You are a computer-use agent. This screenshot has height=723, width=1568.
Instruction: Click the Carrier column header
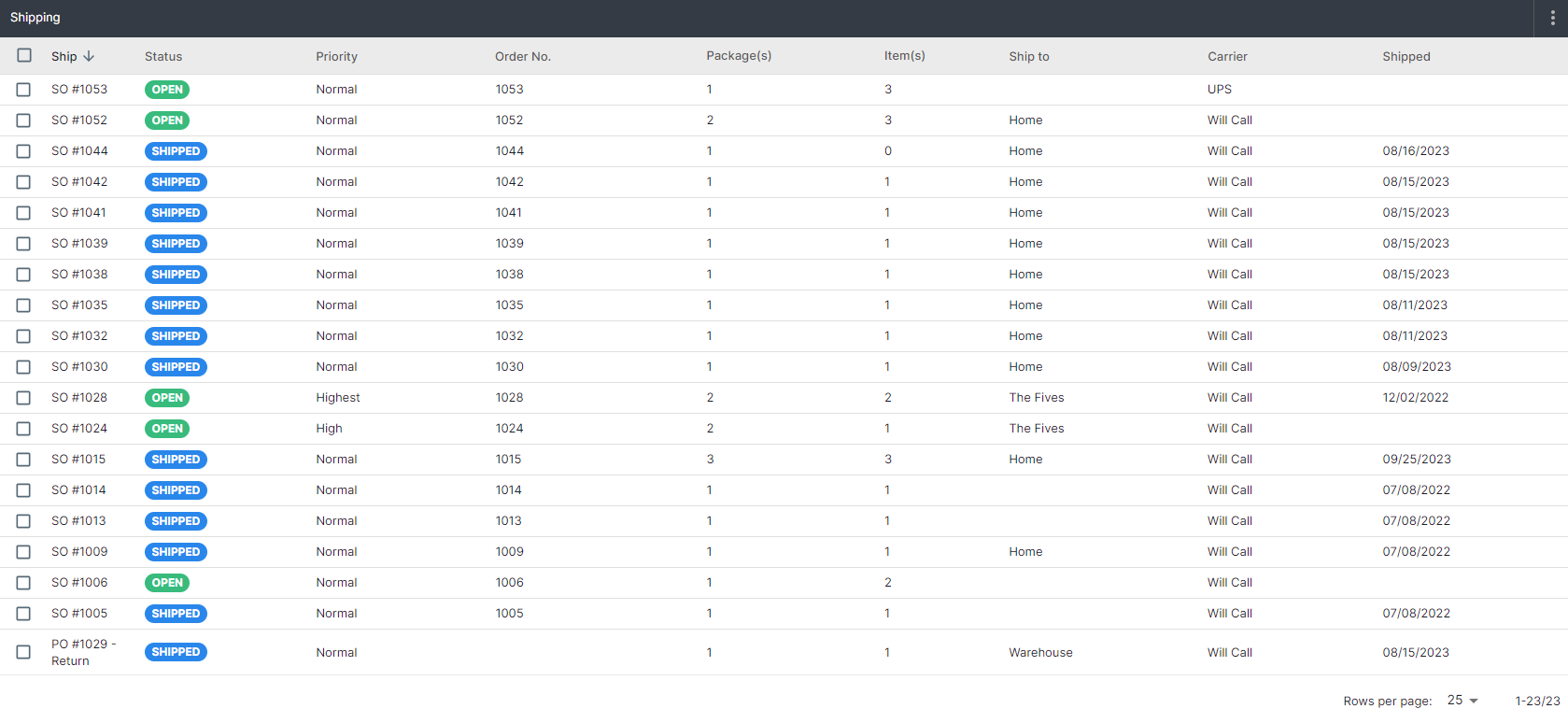coord(1227,56)
